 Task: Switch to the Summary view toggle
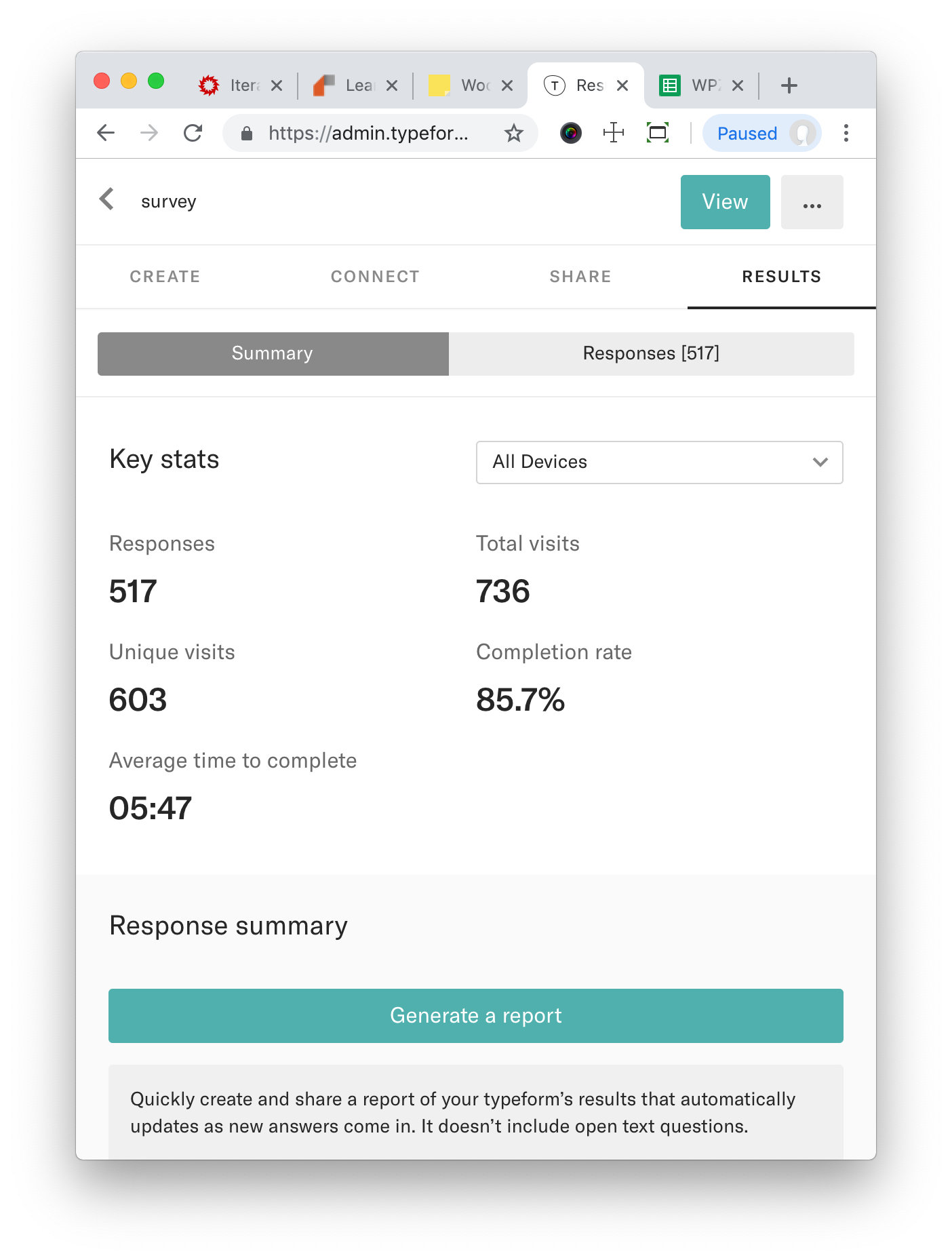tap(273, 354)
